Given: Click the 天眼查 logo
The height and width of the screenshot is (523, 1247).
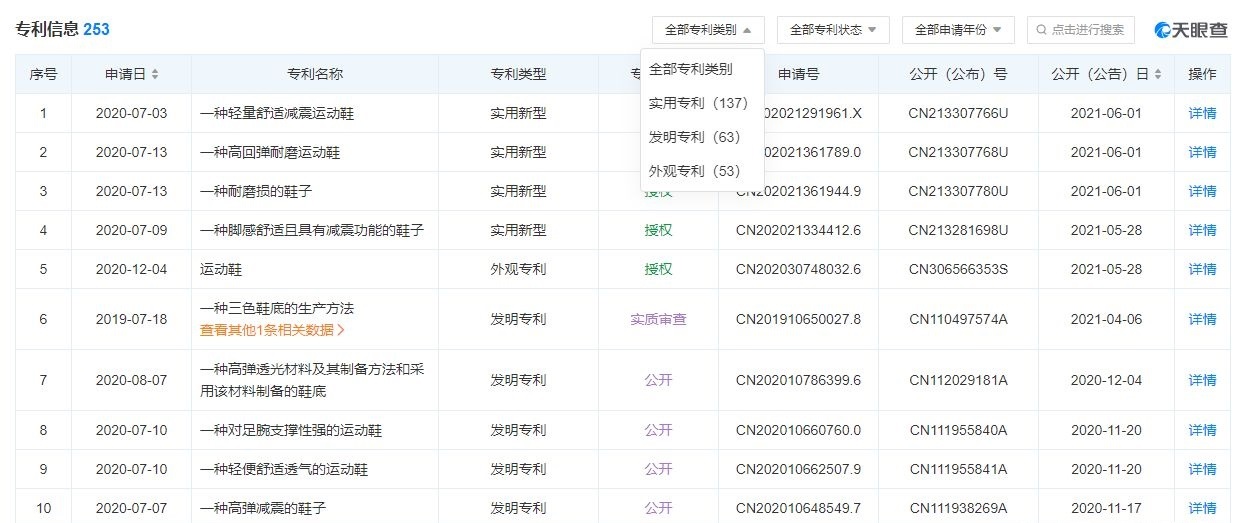Looking at the screenshot, I should tap(1191, 30).
